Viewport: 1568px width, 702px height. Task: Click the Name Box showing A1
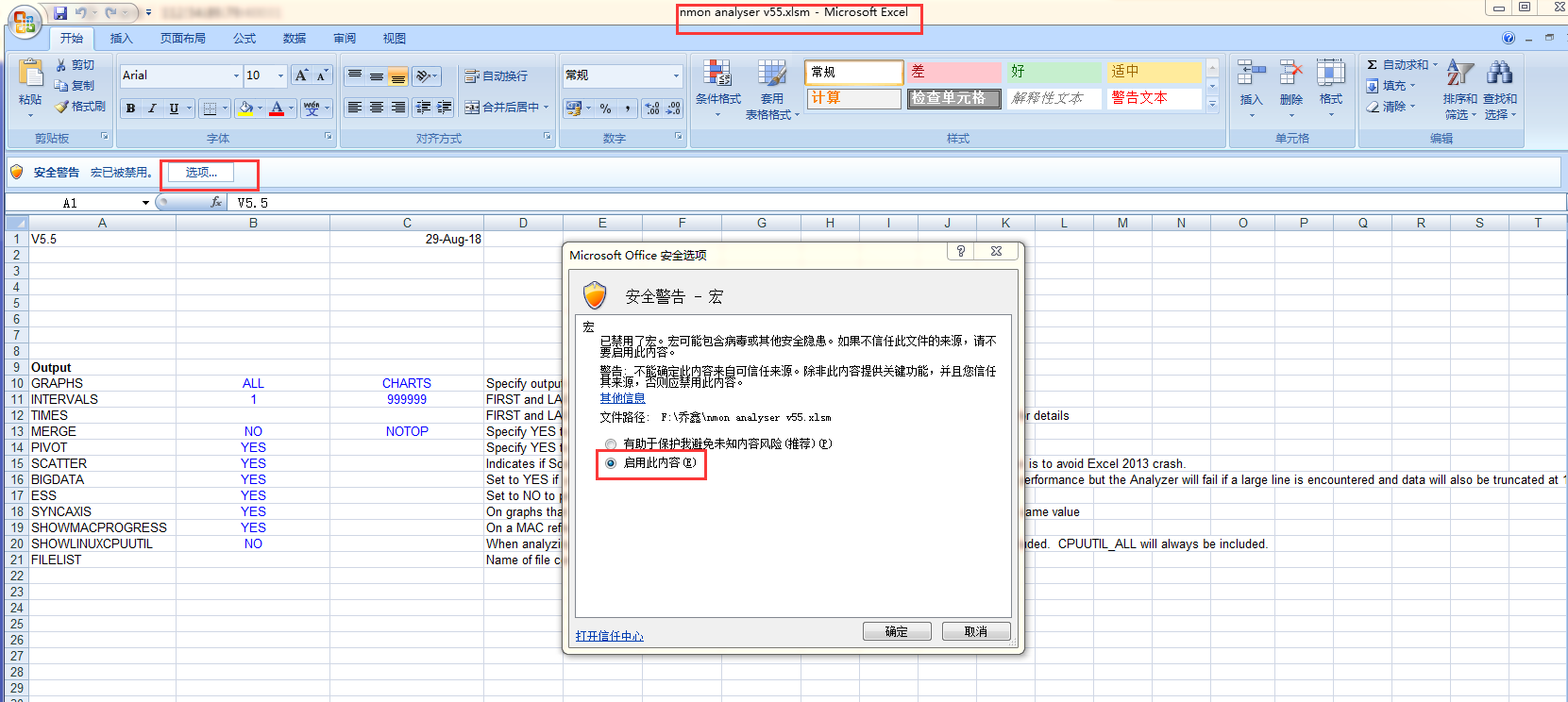coord(73,203)
